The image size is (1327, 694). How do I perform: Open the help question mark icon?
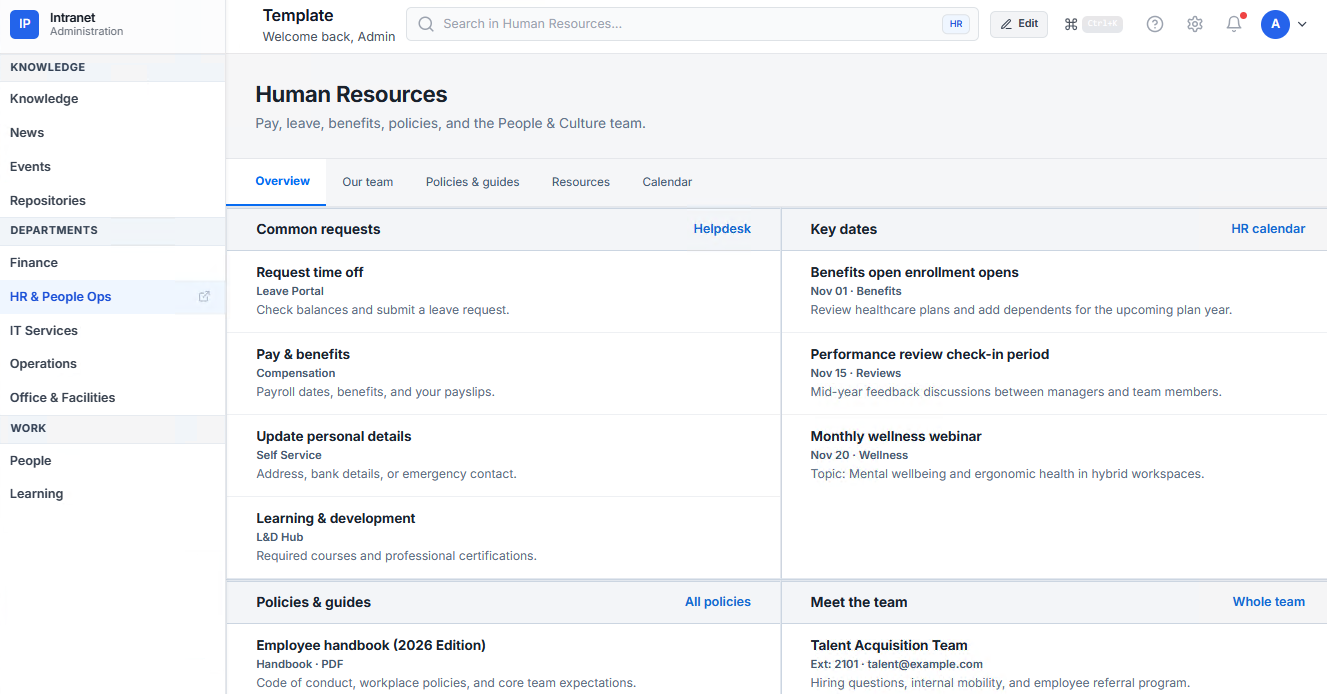(x=1155, y=24)
